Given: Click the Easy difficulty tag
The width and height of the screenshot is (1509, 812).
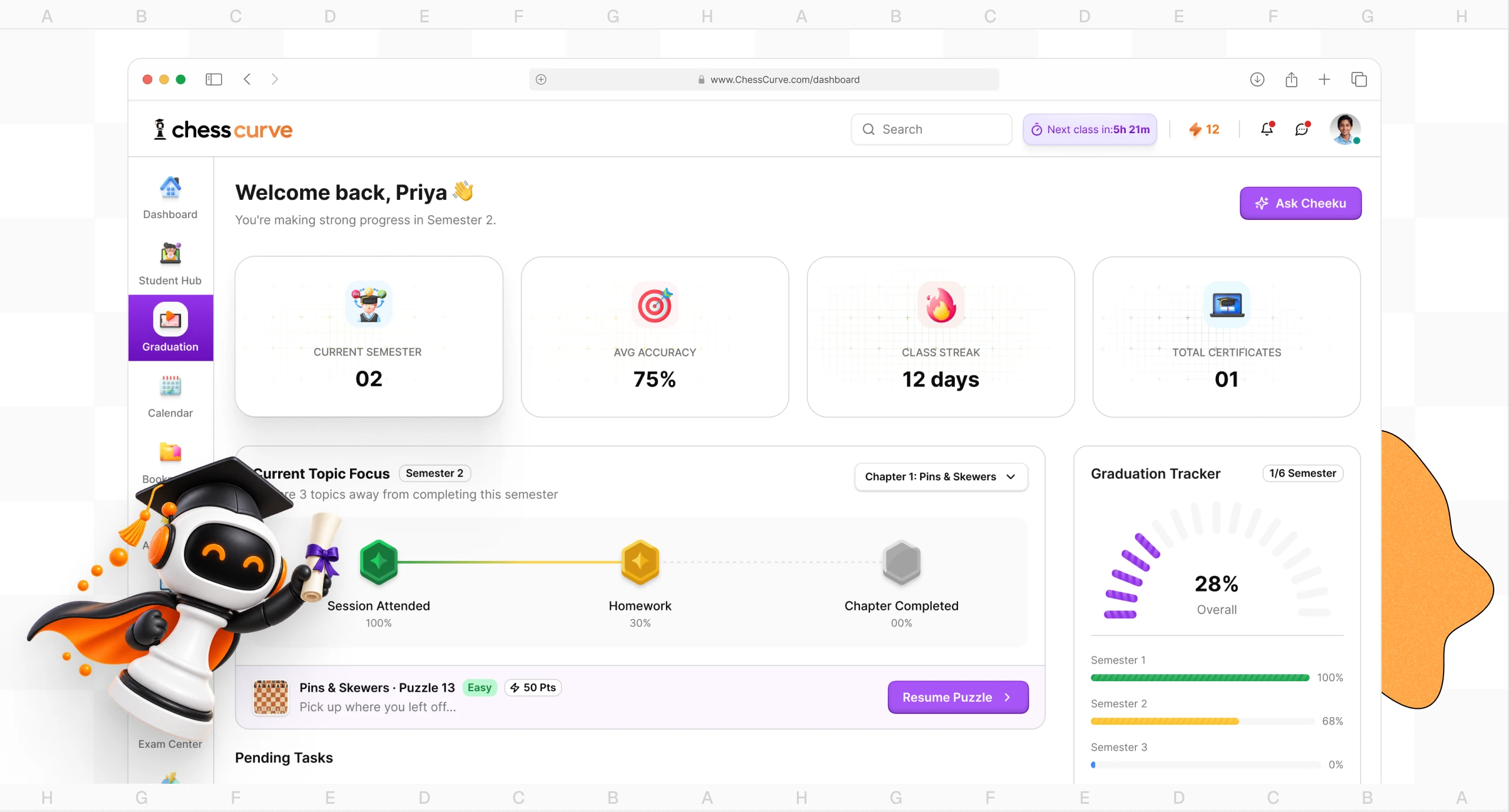Looking at the screenshot, I should click(479, 688).
